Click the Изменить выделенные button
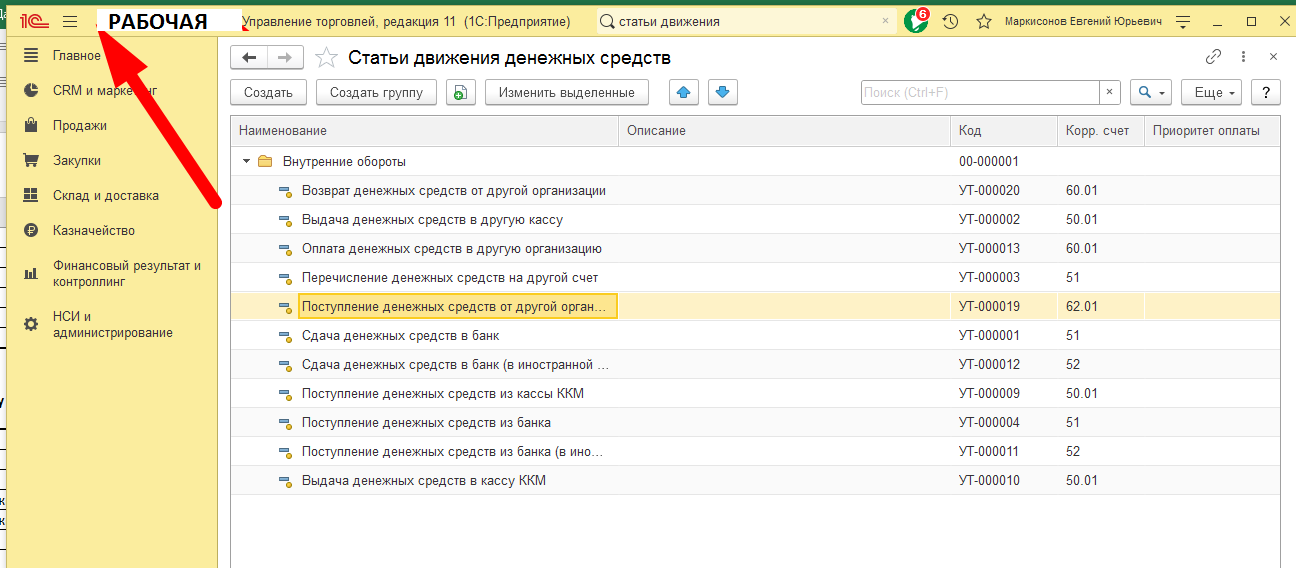1296x568 pixels. click(567, 92)
